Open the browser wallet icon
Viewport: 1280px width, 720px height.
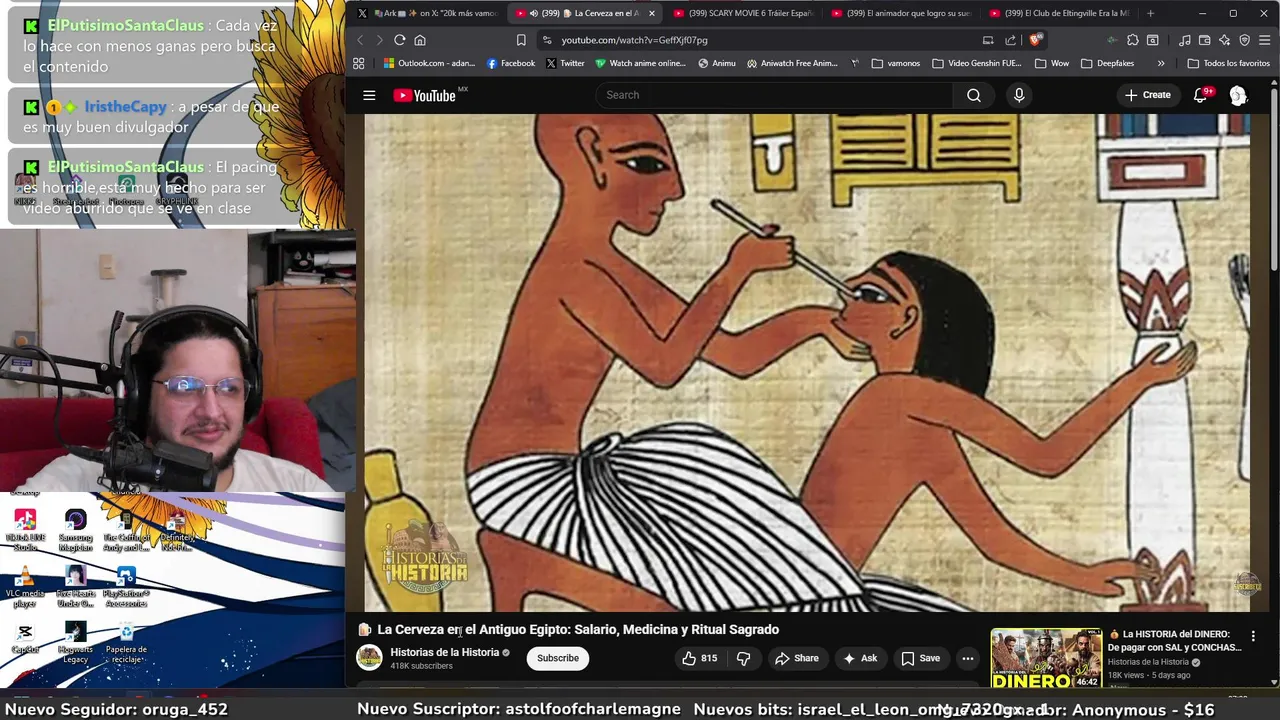[x=1205, y=40]
